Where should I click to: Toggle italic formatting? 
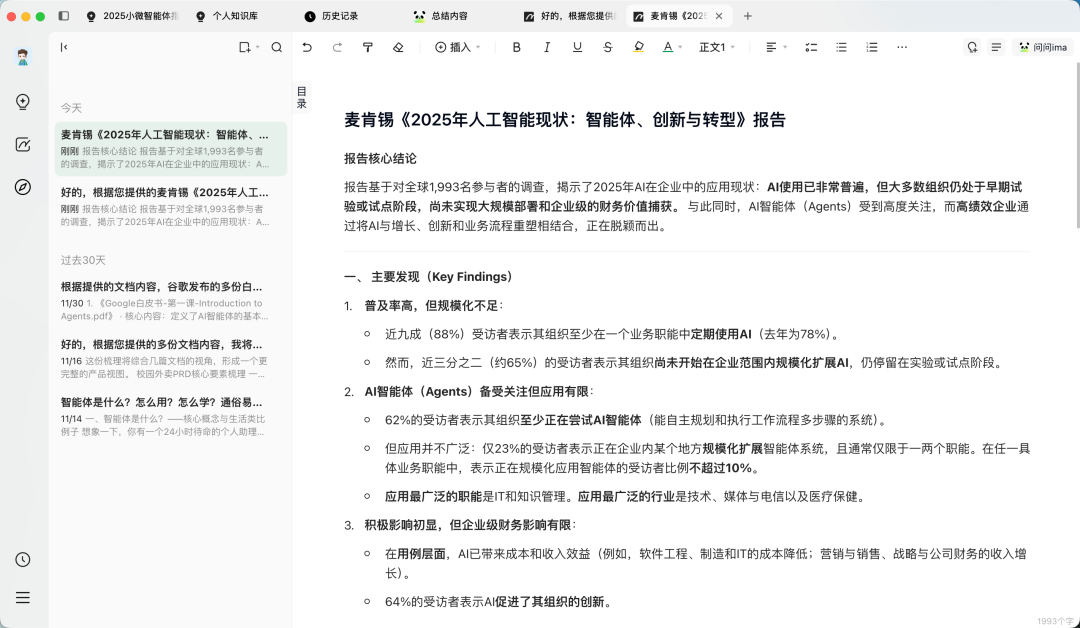pyautogui.click(x=547, y=47)
